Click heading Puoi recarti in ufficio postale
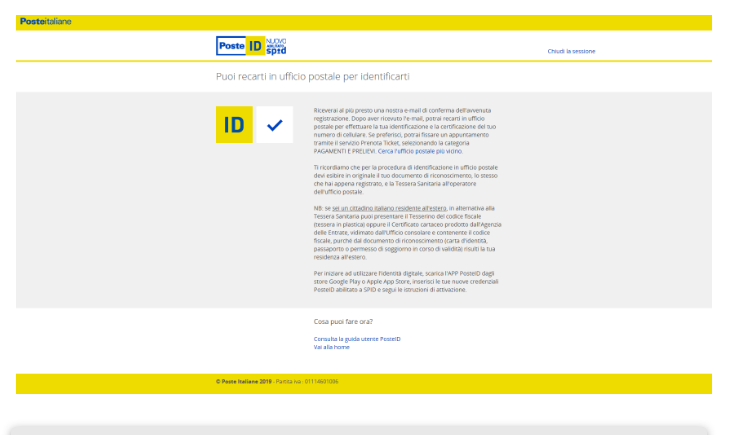The image size is (736, 435). click(x=313, y=76)
